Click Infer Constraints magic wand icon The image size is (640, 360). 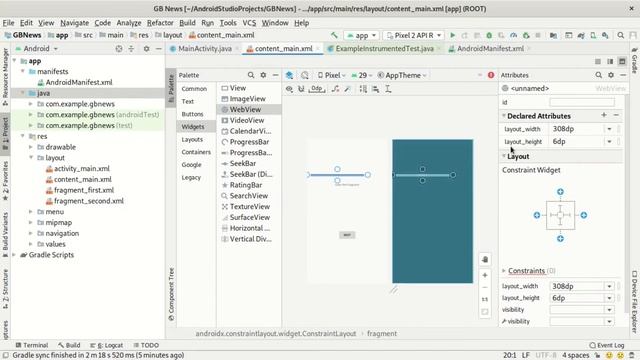[x=347, y=89]
